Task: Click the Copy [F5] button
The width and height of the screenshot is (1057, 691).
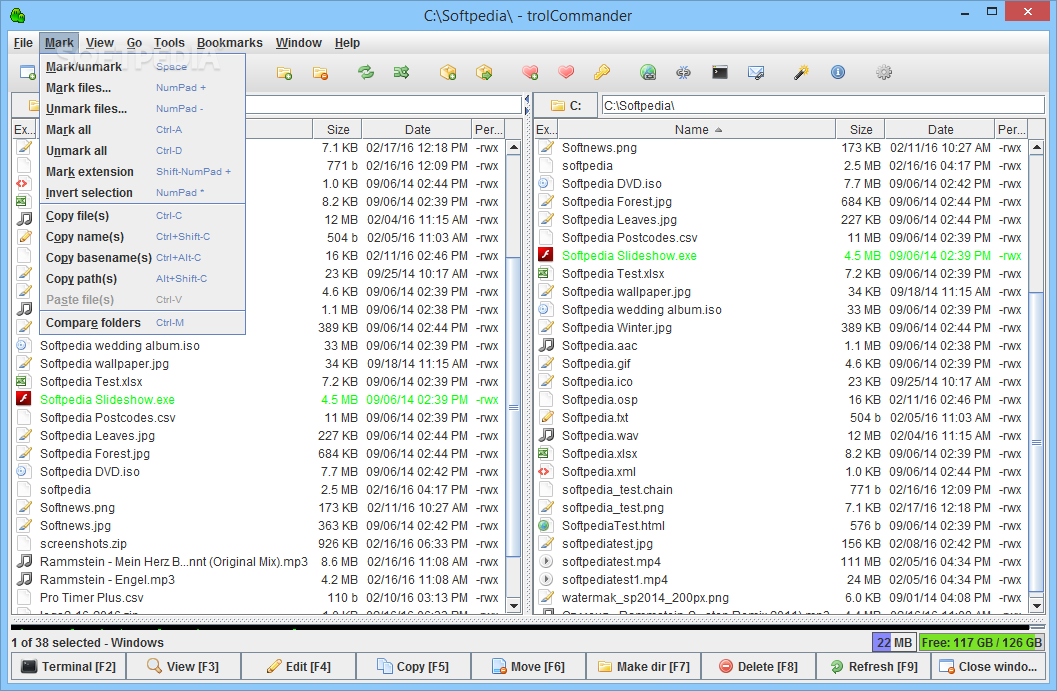Action: [x=413, y=666]
